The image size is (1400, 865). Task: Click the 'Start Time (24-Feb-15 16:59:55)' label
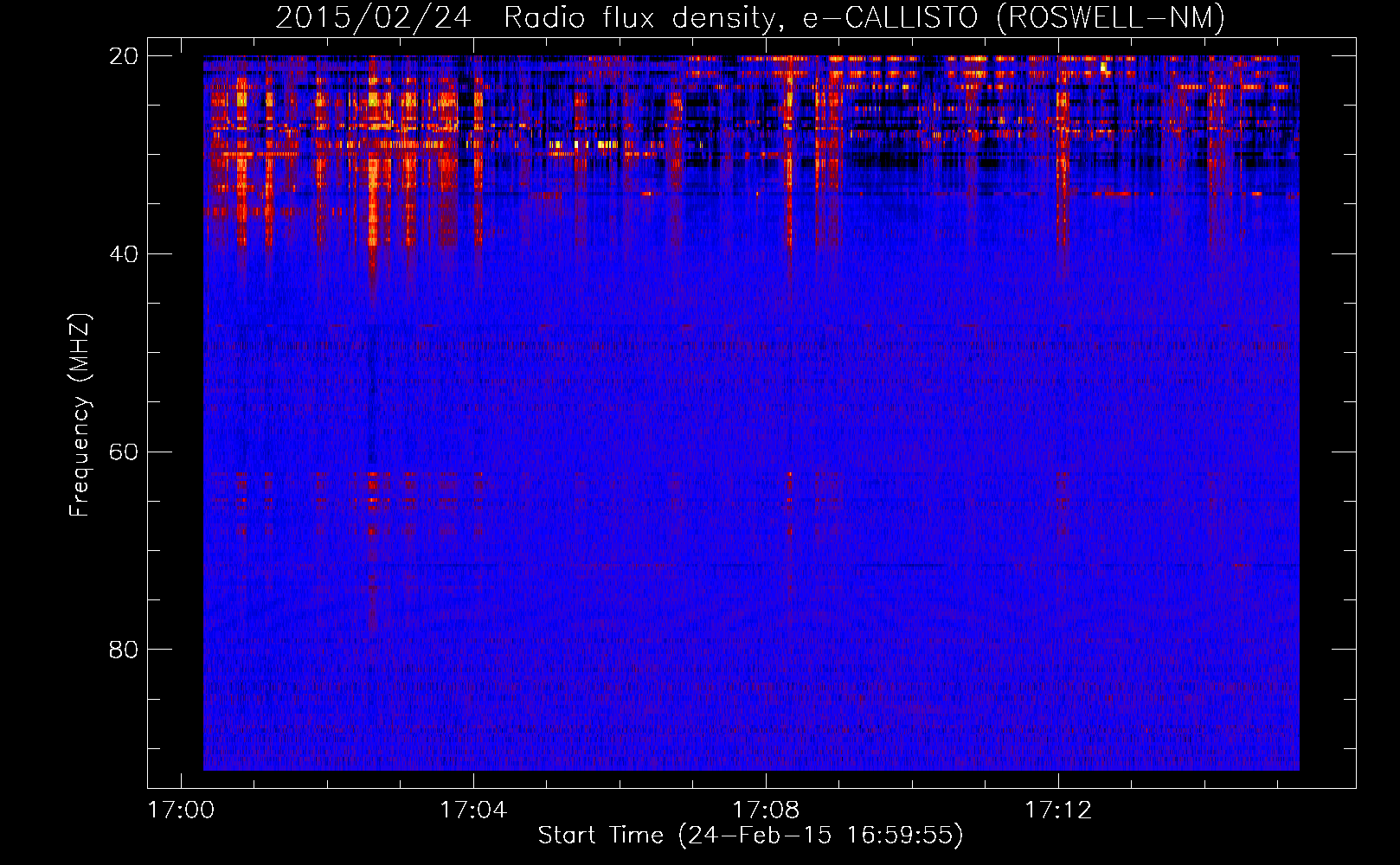point(750,836)
